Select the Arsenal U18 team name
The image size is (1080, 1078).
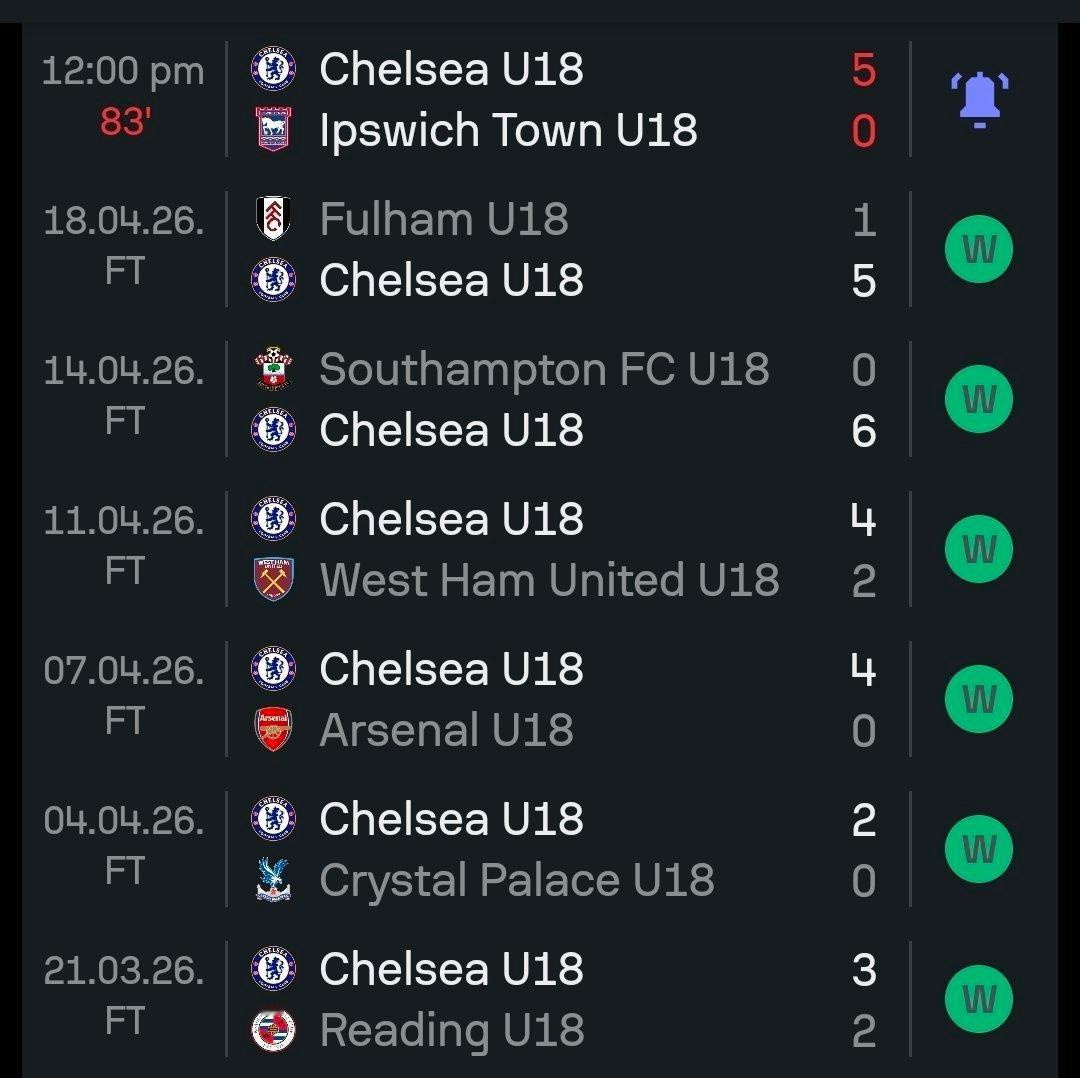446,730
